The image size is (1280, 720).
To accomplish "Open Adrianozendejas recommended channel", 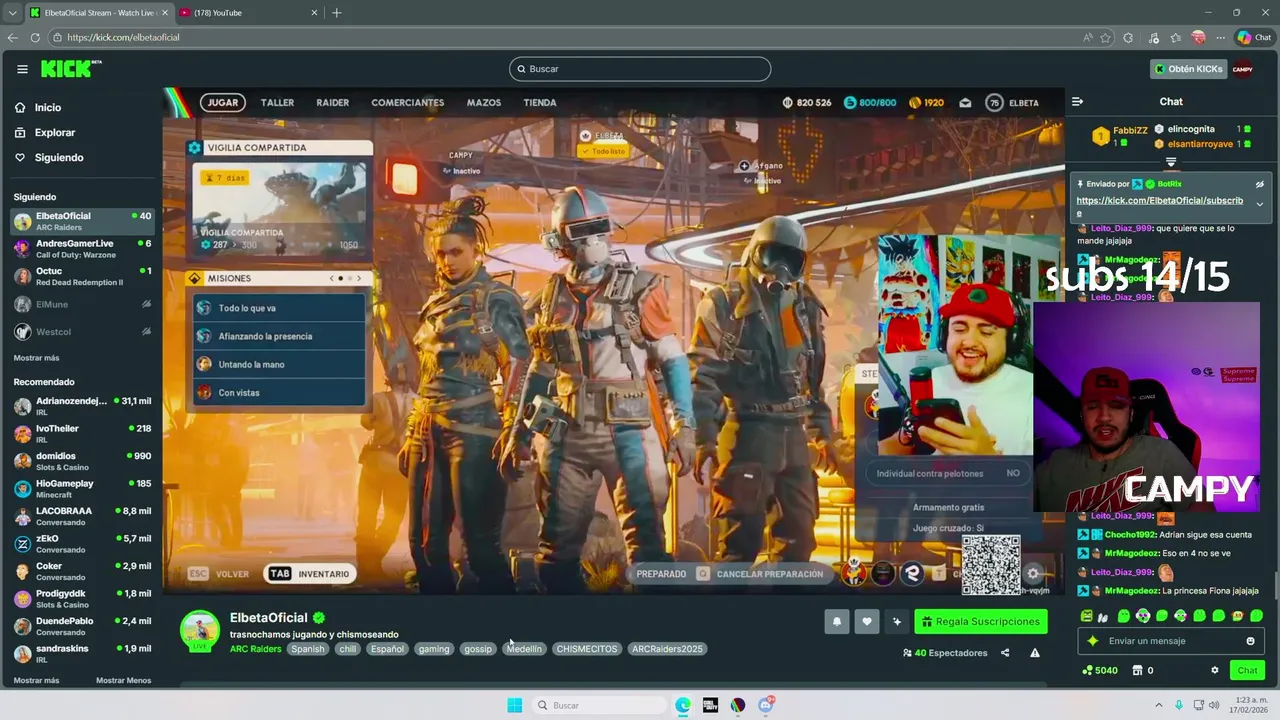I will tap(82, 406).
